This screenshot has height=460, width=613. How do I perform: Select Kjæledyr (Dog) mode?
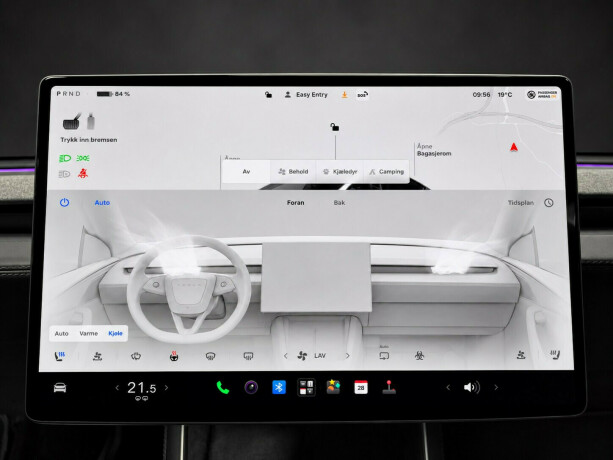340,172
